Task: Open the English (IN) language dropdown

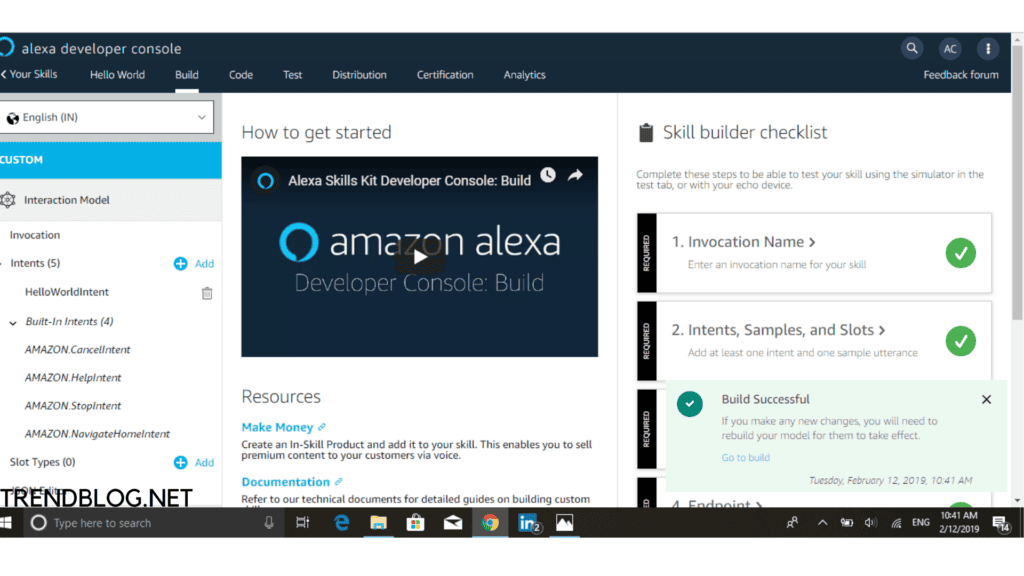Action: 106,118
